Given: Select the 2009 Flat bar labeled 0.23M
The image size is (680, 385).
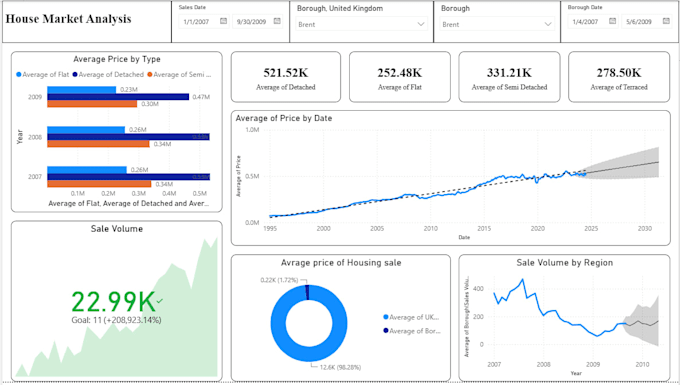Looking at the screenshot, I should (x=82, y=90).
